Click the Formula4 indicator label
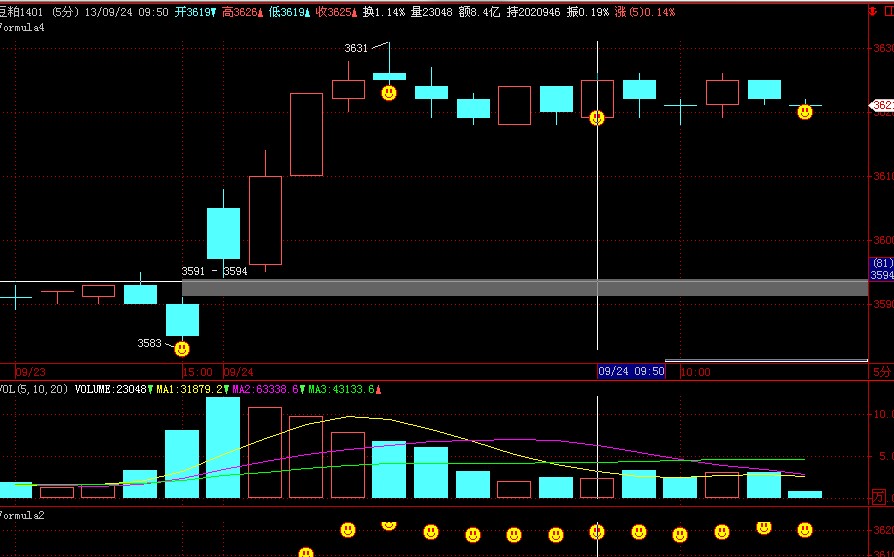This screenshot has width=894, height=557. click(x=22, y=27)
